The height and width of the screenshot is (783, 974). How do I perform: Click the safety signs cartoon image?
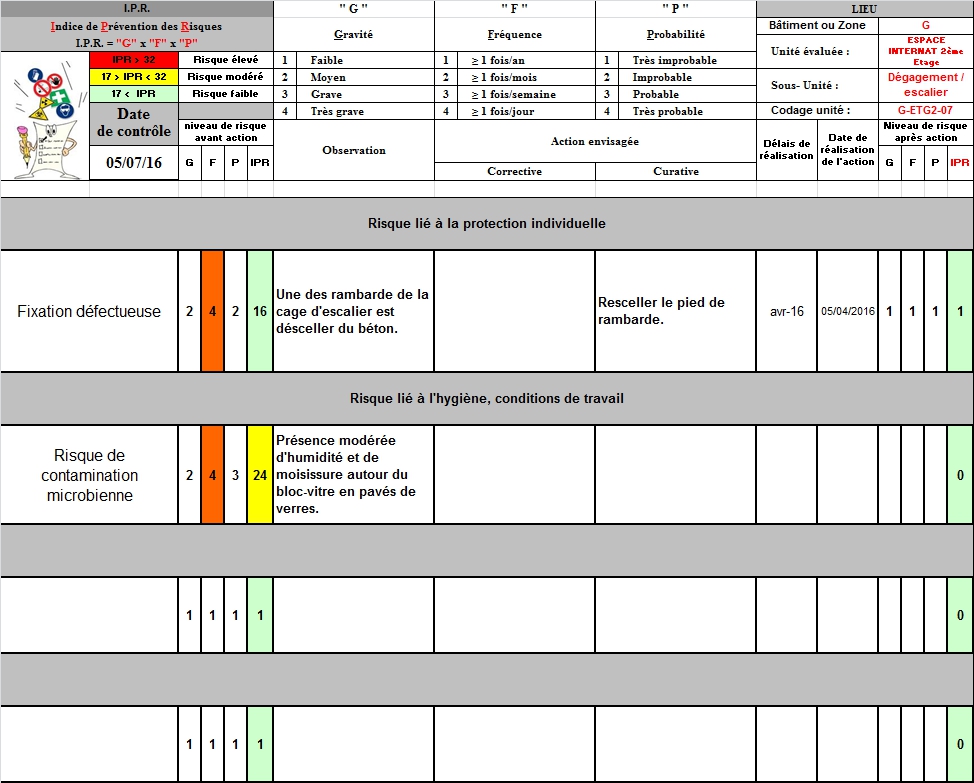(44, 115)
